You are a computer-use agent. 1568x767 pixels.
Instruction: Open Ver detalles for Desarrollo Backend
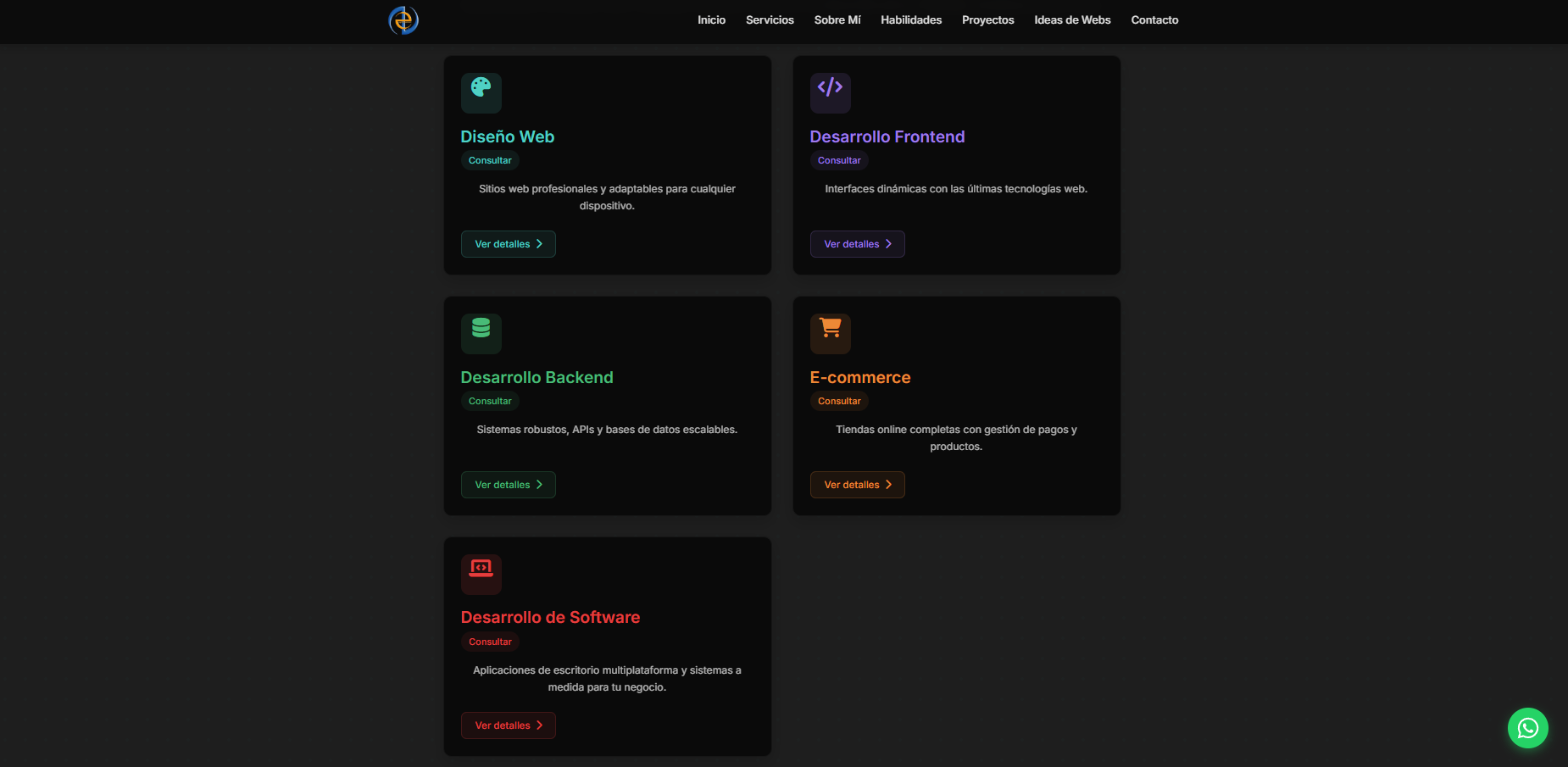click(509, 485)
